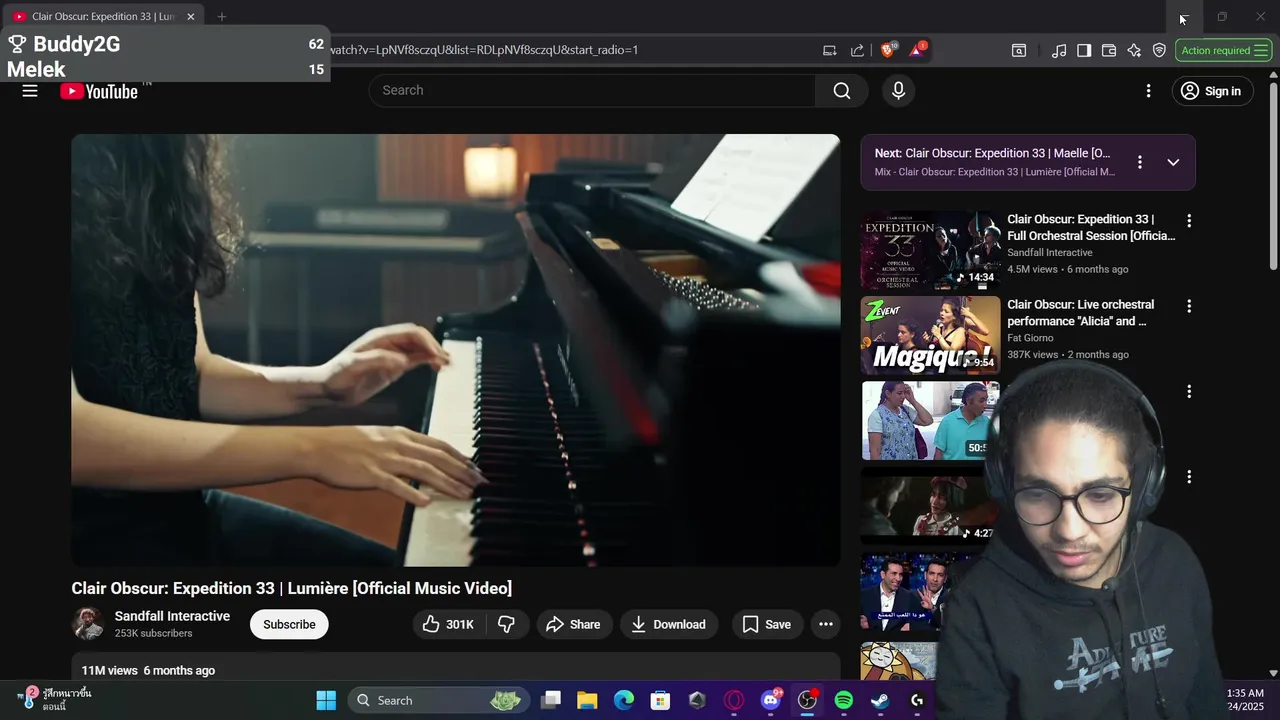Open Task View in taskbar
1280x720 pixels.
(x=551, y=700)
